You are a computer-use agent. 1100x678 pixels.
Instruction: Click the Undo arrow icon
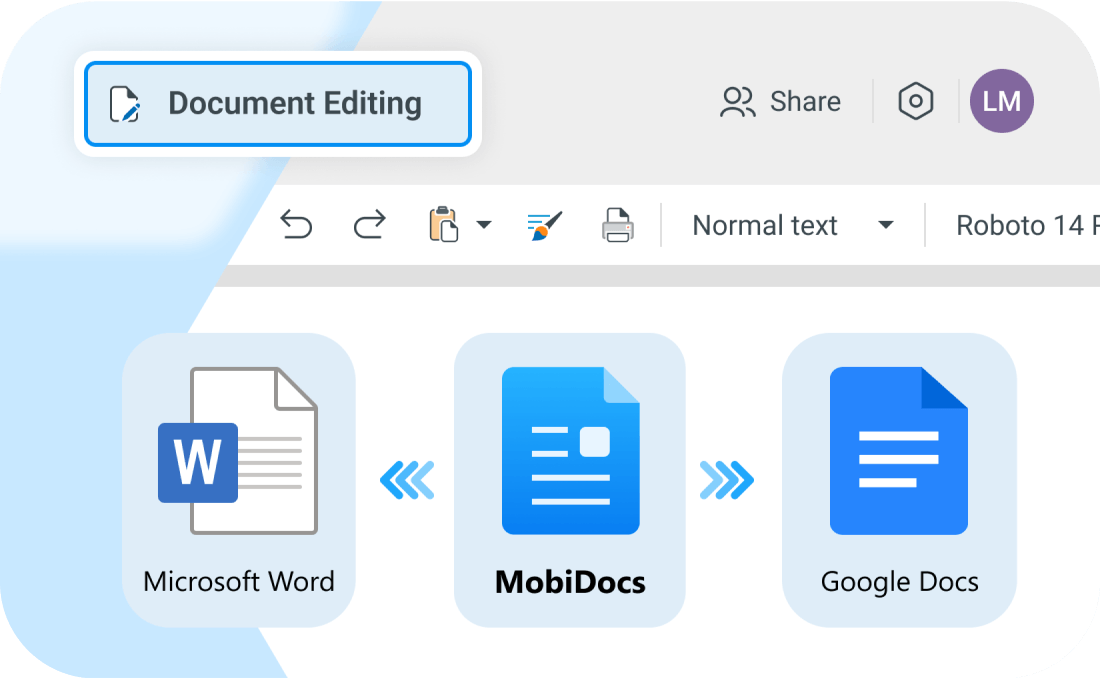[296, 225]
